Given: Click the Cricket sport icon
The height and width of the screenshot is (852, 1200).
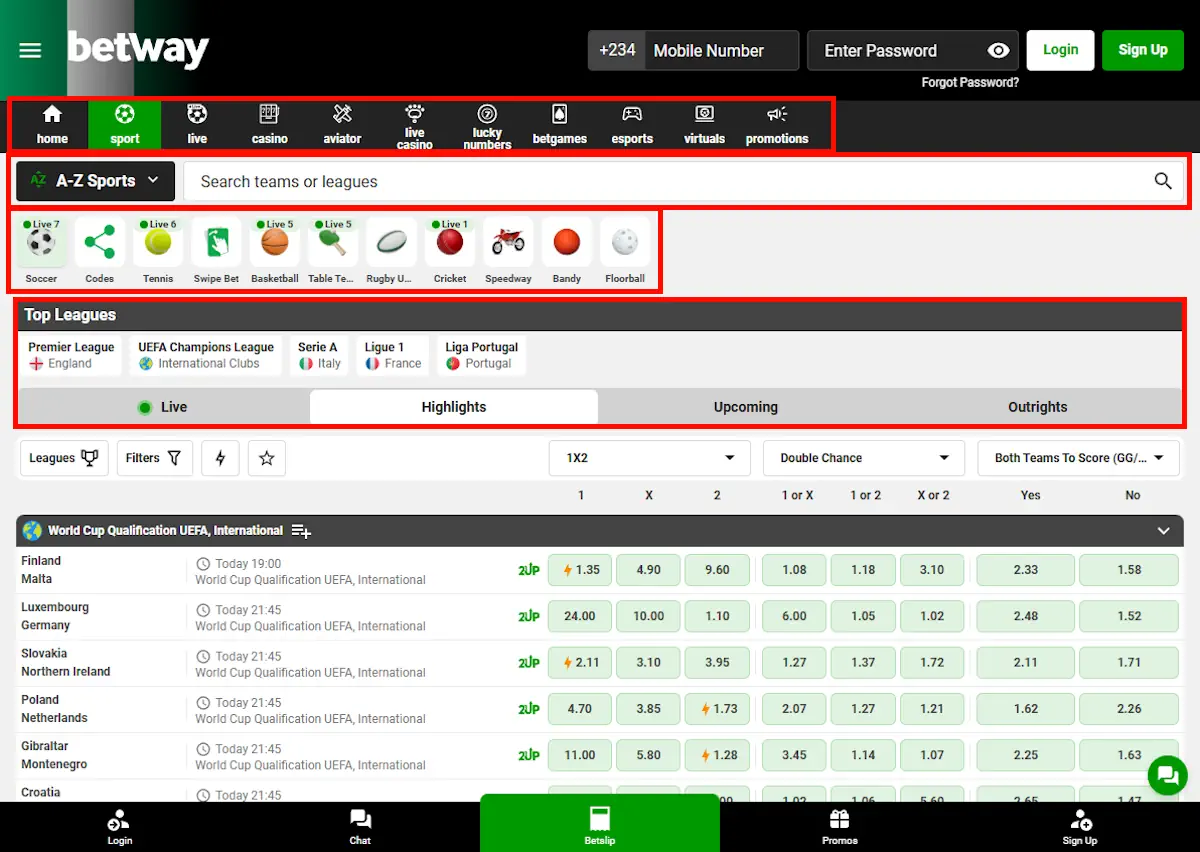Looking at the screenshot, I should tap(449, 243).
